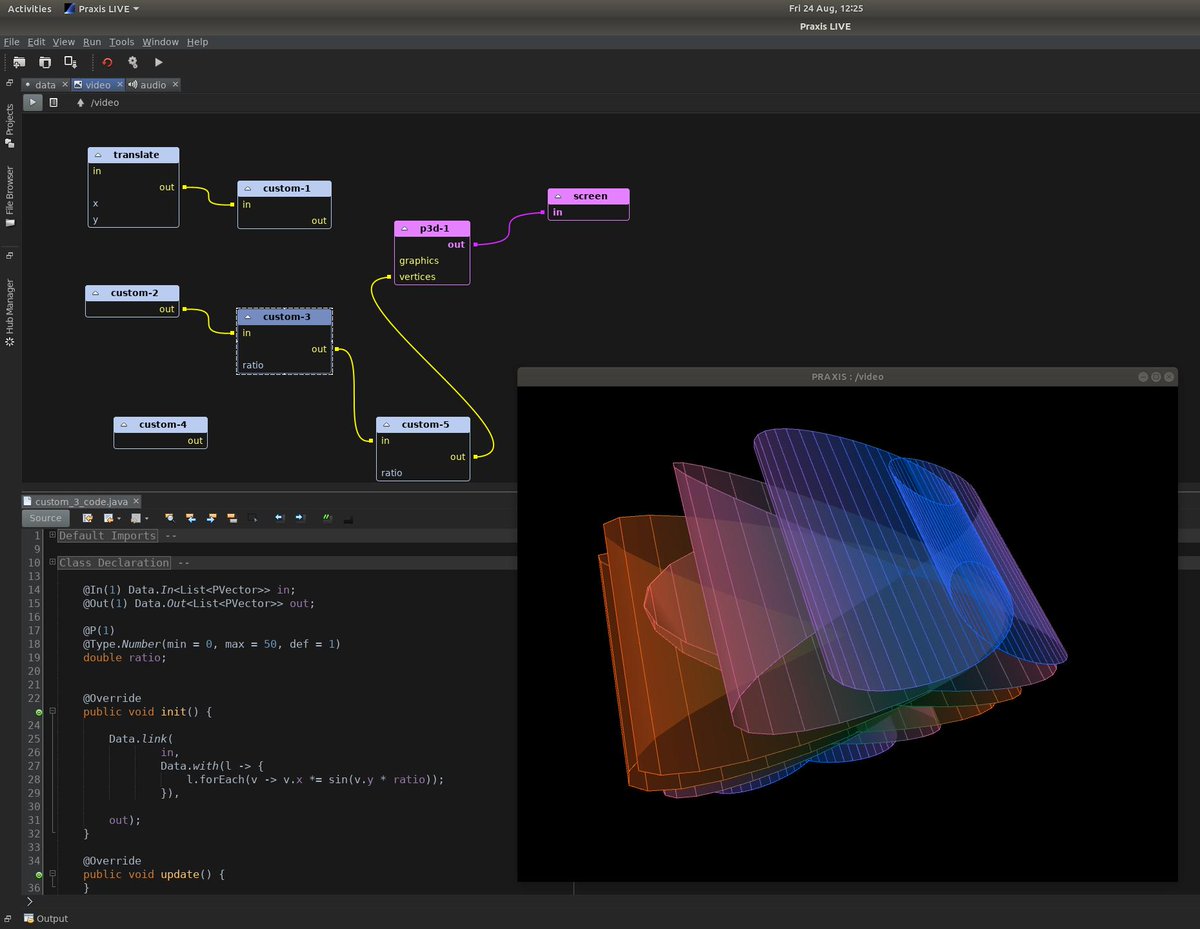The width and height of the screenshot is (1200, 929).
Task: Select the custom-3 node in the graph
Action: tap(284, 316)
